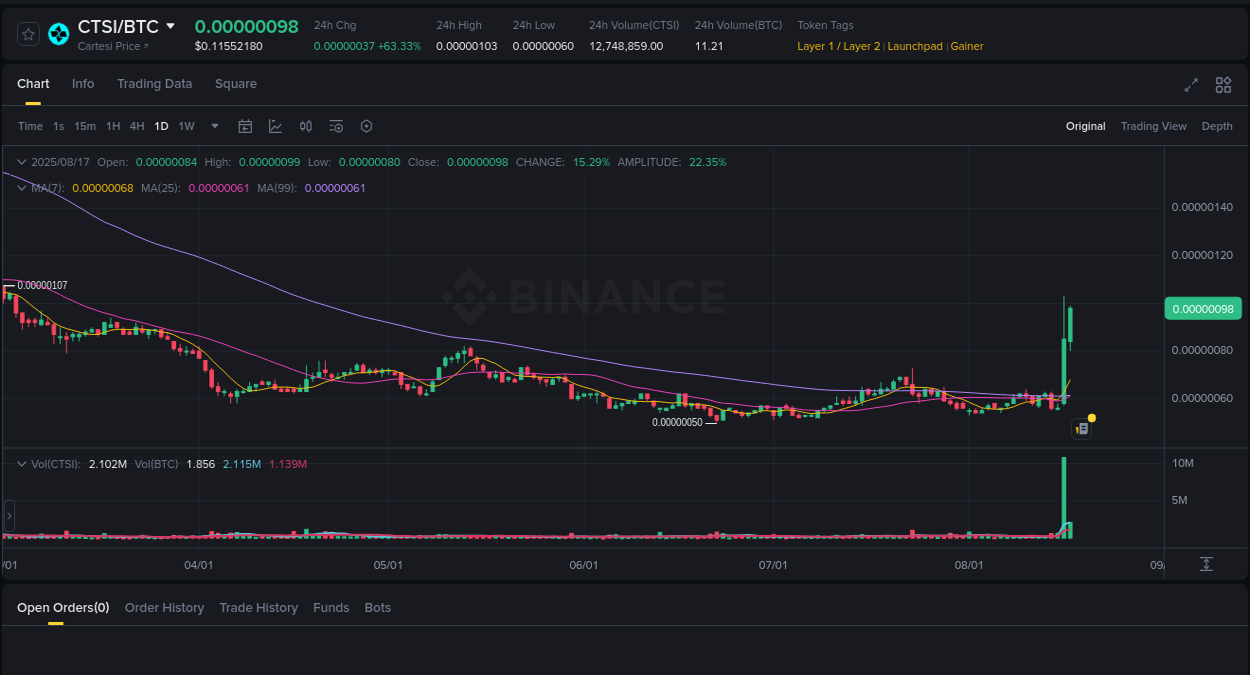The image size is (1250, 675).
Task: Collapse the Vol(CTSI) panel chevron
Action: coord(20,463)
